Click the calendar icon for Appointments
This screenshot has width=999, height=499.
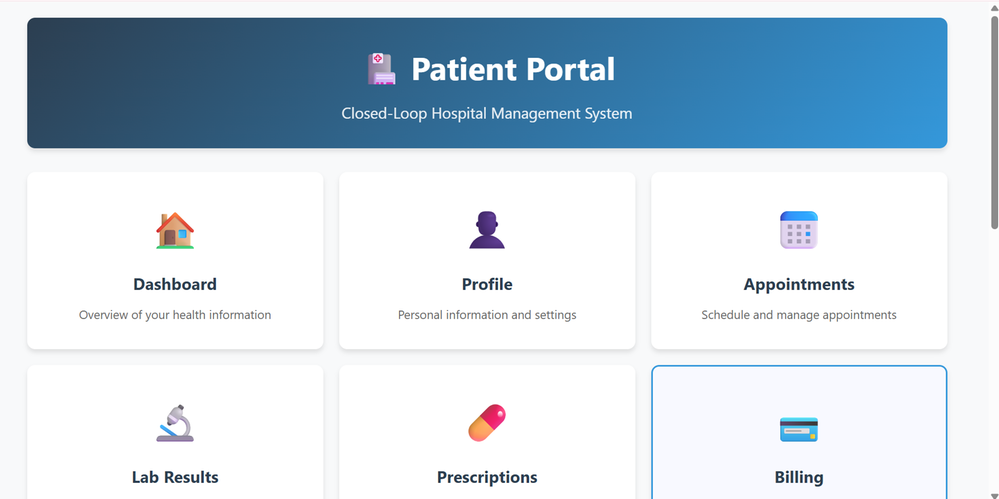[x=798, y=230]
